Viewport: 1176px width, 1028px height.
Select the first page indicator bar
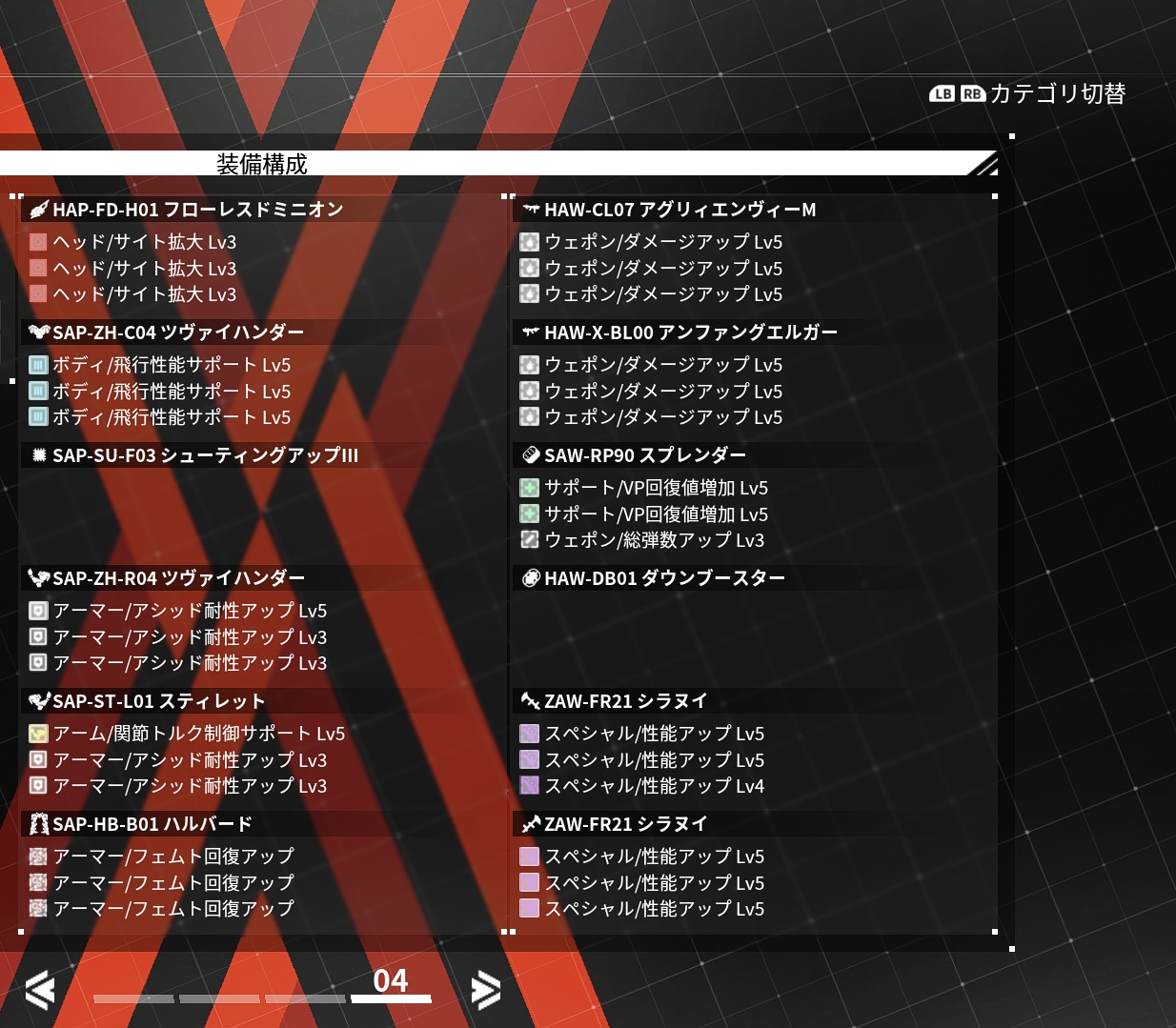pyautogui.click(x=133, y=998)
